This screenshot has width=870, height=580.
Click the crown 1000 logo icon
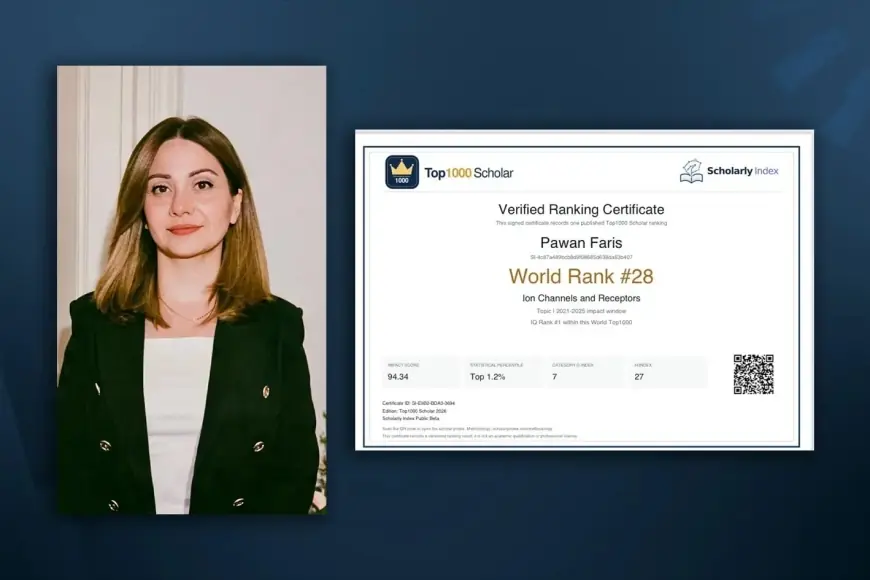tap(402, 172)
